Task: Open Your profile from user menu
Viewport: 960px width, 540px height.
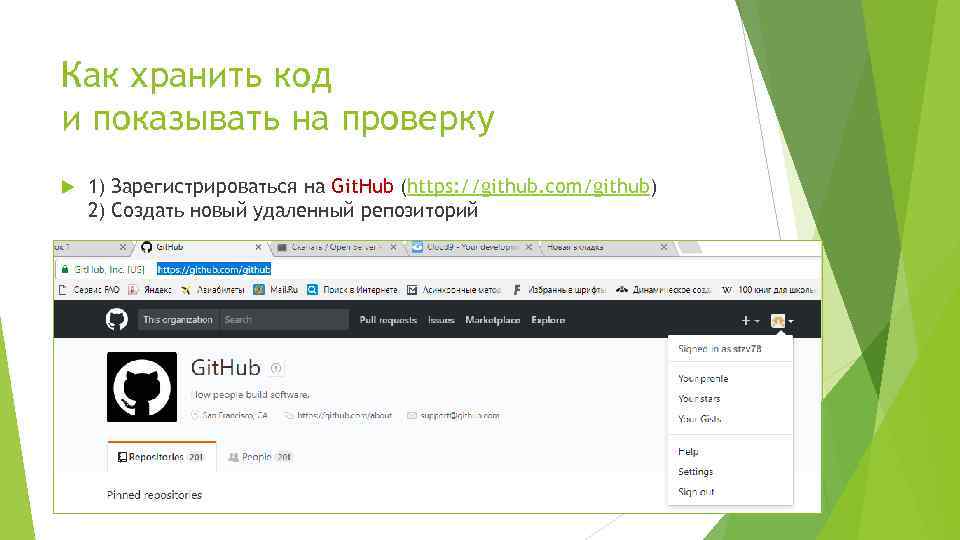Action: [703, 378]
